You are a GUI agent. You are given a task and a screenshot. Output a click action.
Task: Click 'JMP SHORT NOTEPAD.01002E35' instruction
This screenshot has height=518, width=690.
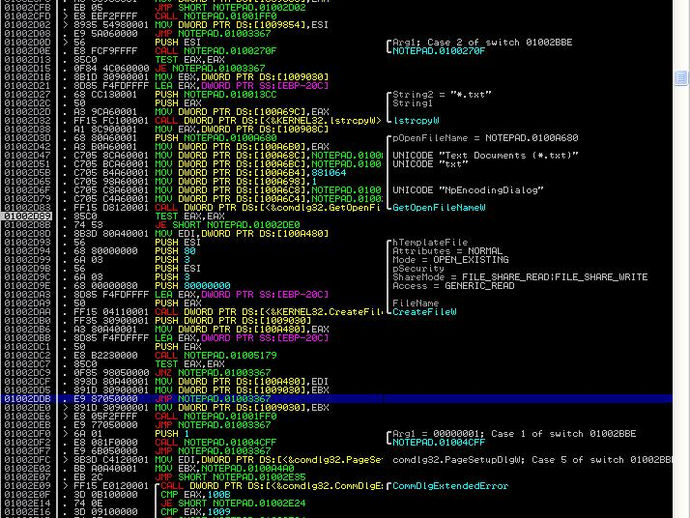(230, 477)
